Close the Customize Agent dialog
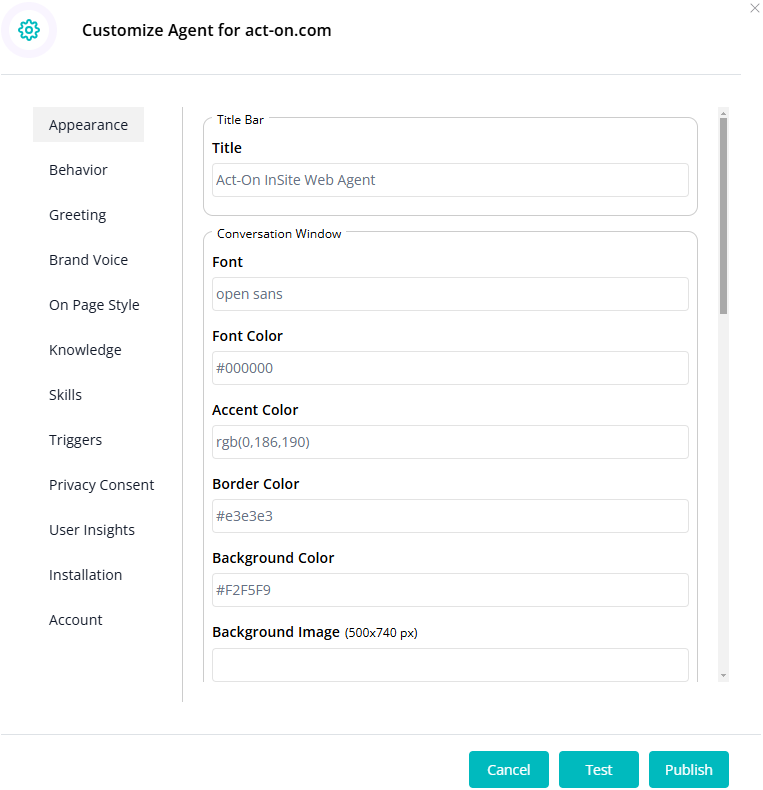Viewport: 763px width, 790px height. click(x=754, y=8)
